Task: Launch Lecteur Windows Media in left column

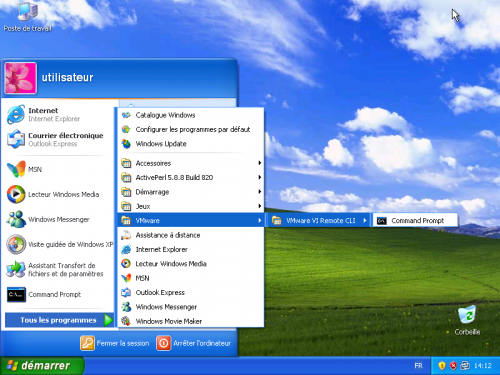Action: click(58, 194)
